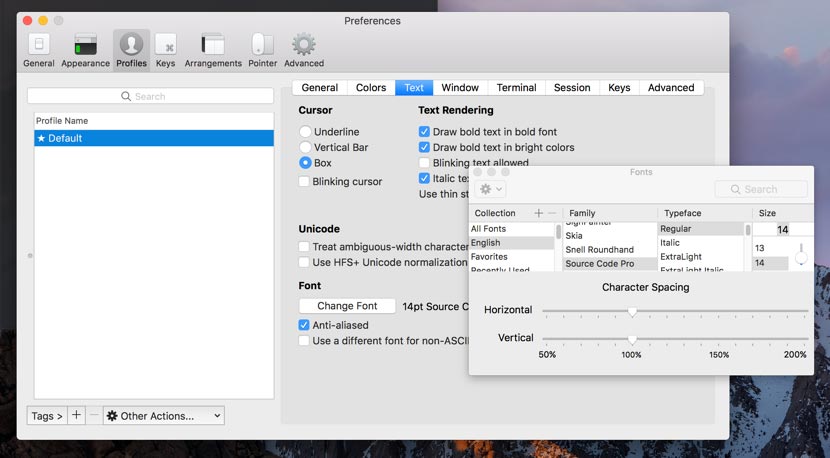Open the Other Actions dropdown

pos(164,416)
